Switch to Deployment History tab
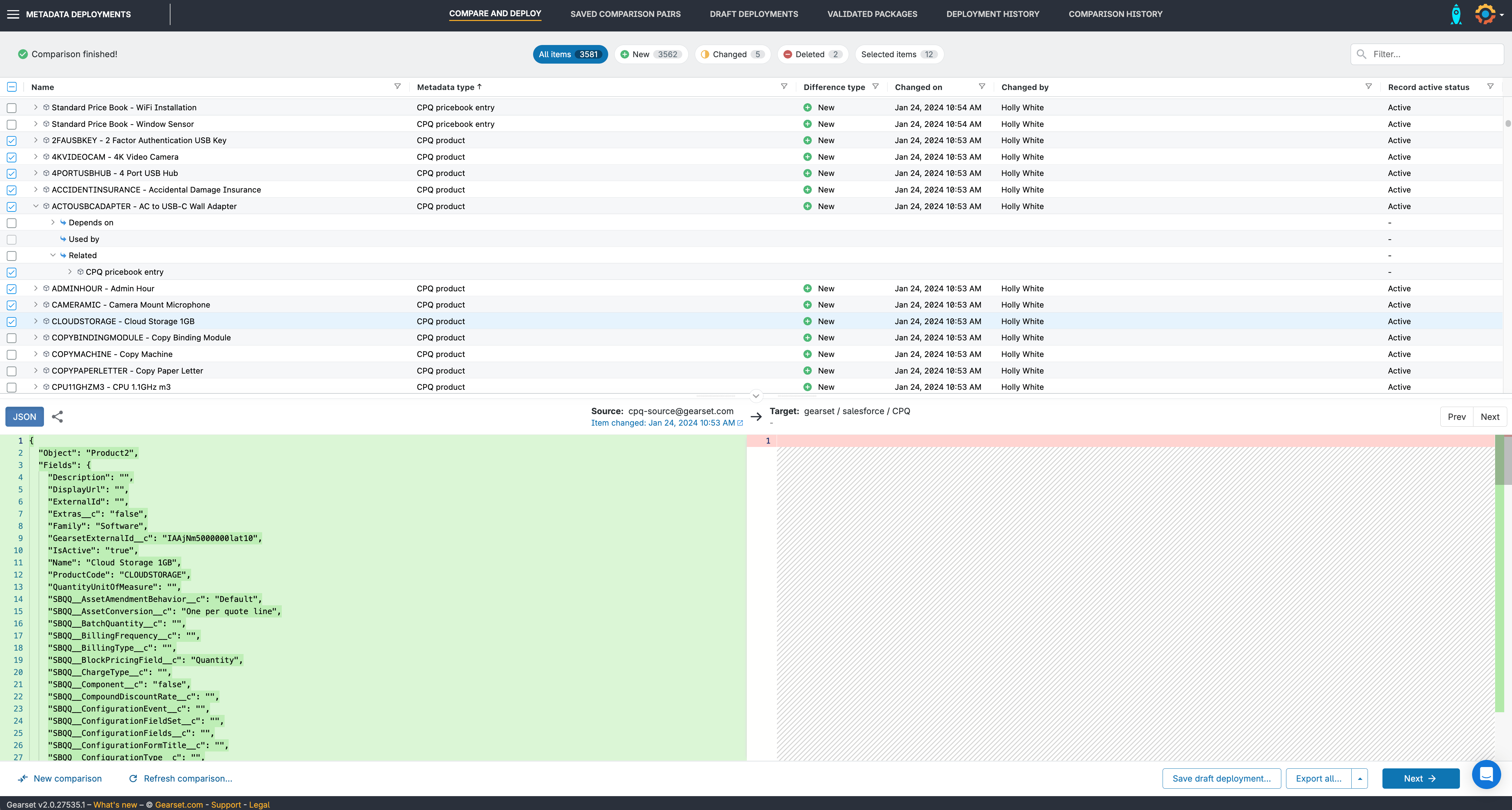The width and height of the screenshot is (1512, 810). [x=992, y=14]
